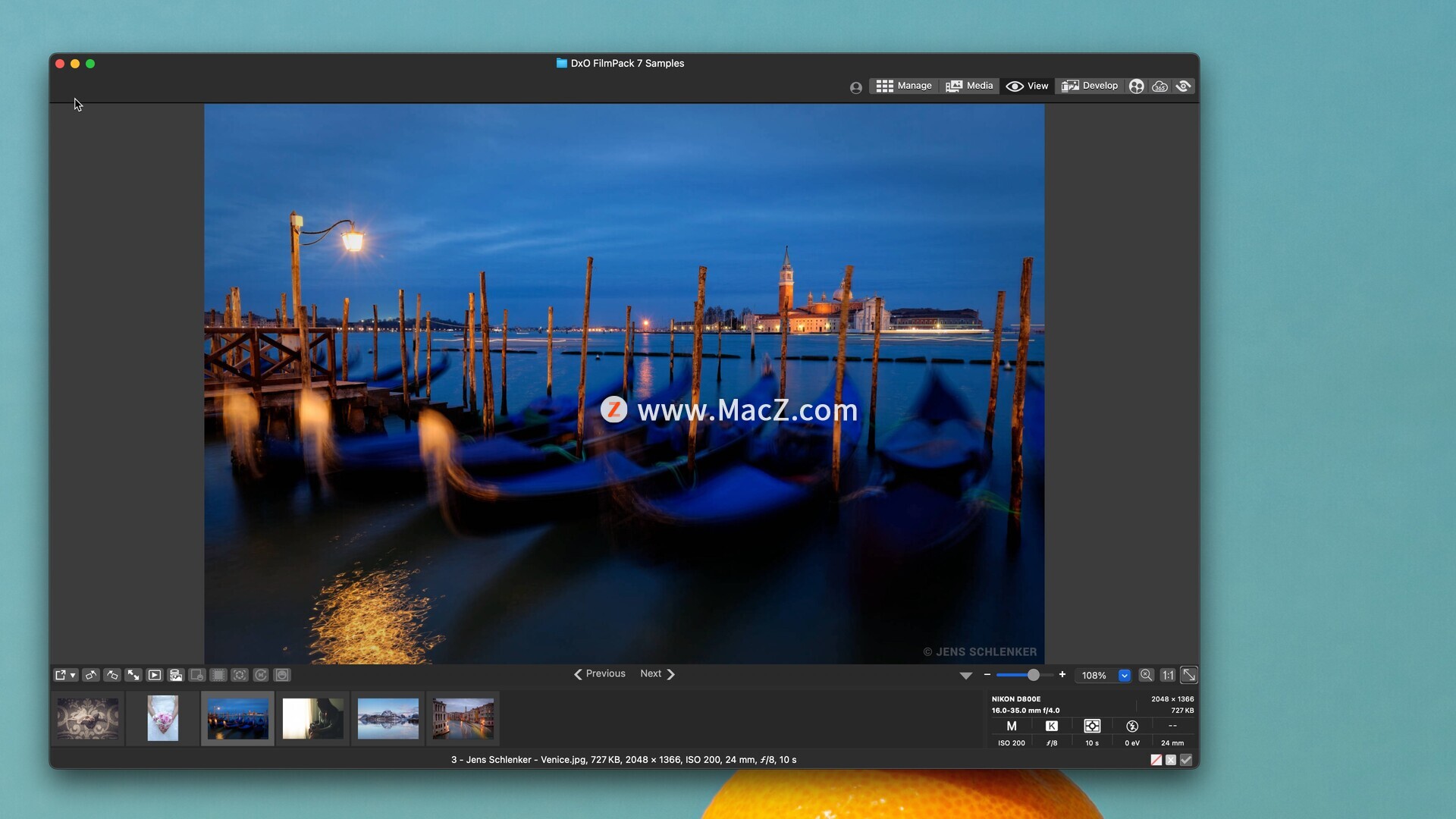Go to Previous image

tap(600, 674)
